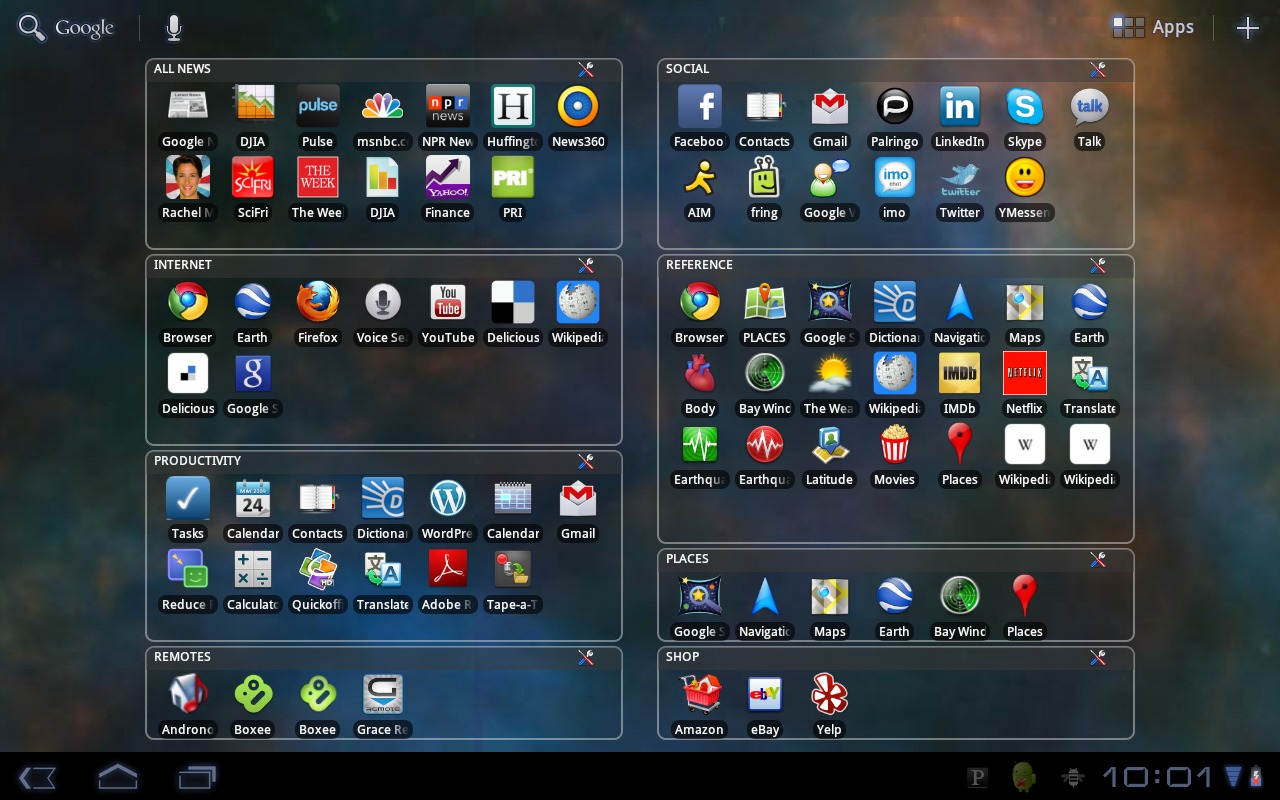Launch Grace Remote app
Viewport: 1280px width, 800px height.
tap(382, 694)
